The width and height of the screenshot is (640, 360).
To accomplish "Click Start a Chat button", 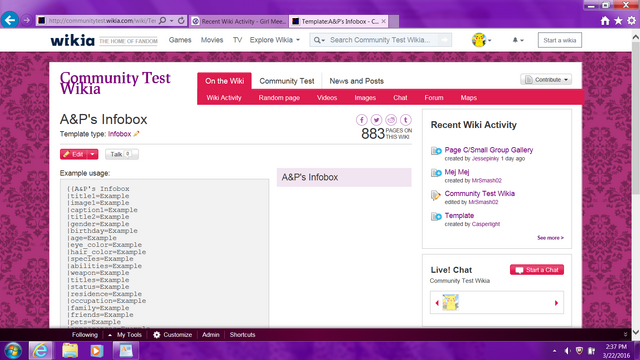I will [537, 270].
